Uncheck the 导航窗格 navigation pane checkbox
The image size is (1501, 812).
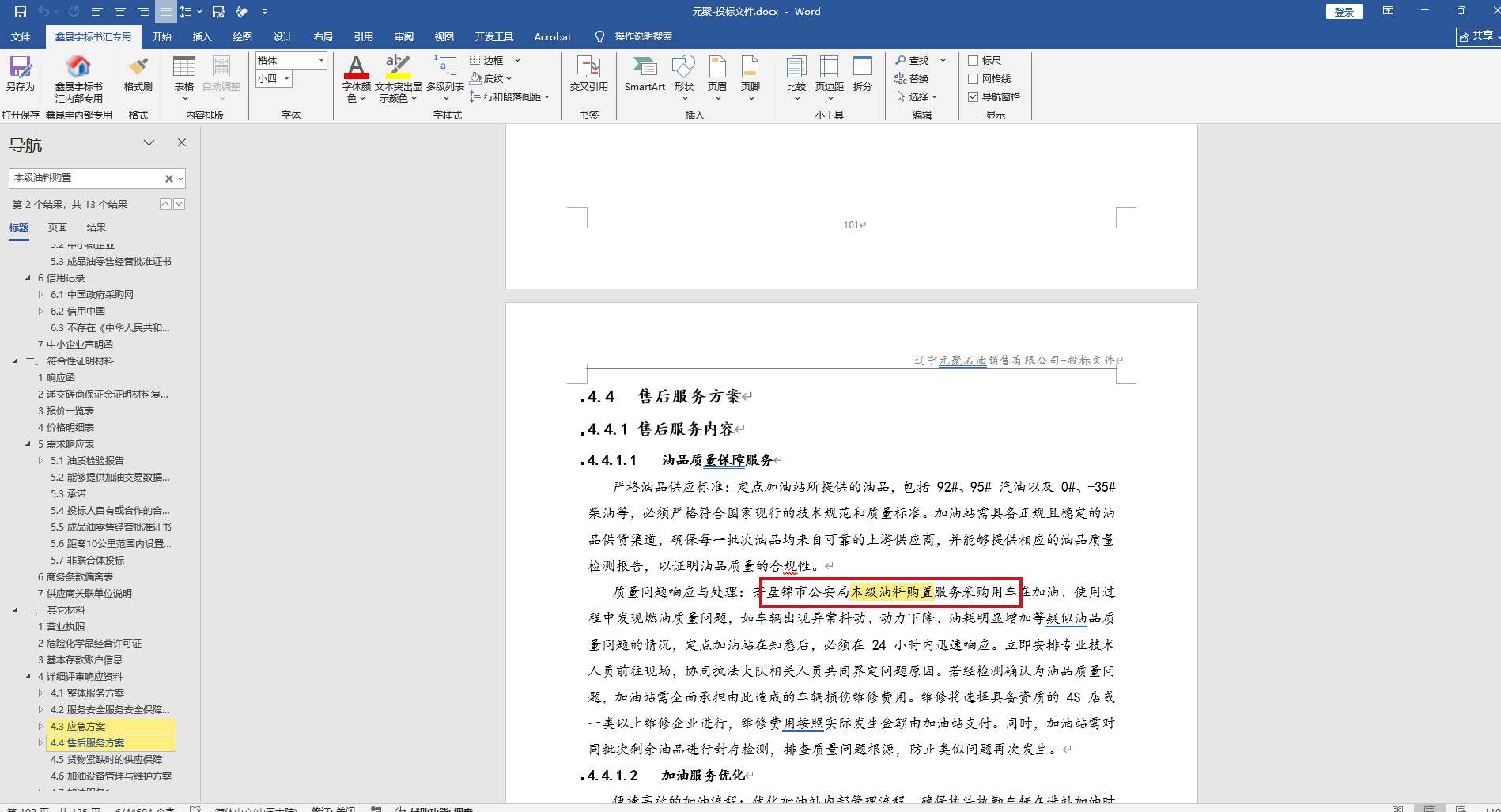pyautogui.click(x=974, y=96)
